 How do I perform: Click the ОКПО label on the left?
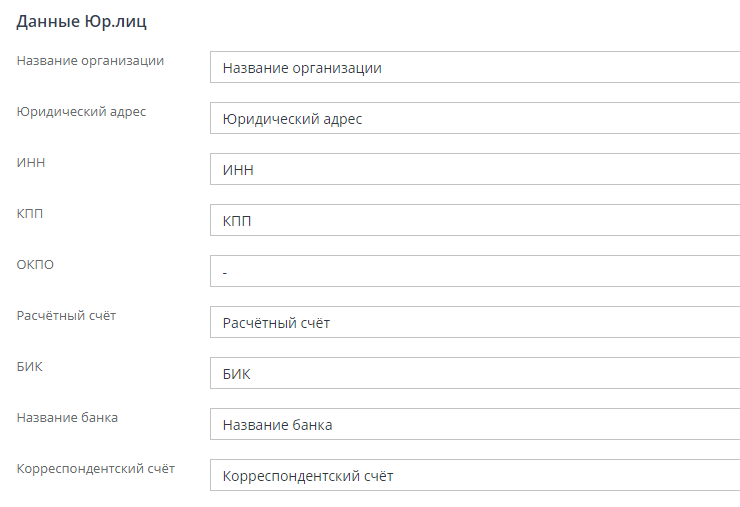pyautogui.click(x=34, y=264)
